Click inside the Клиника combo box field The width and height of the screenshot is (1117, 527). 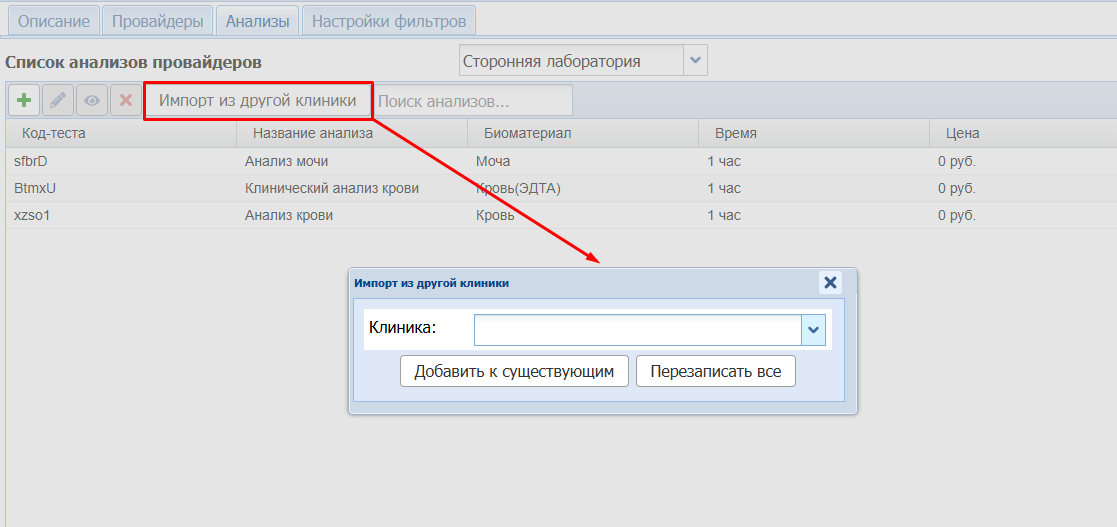637,330
